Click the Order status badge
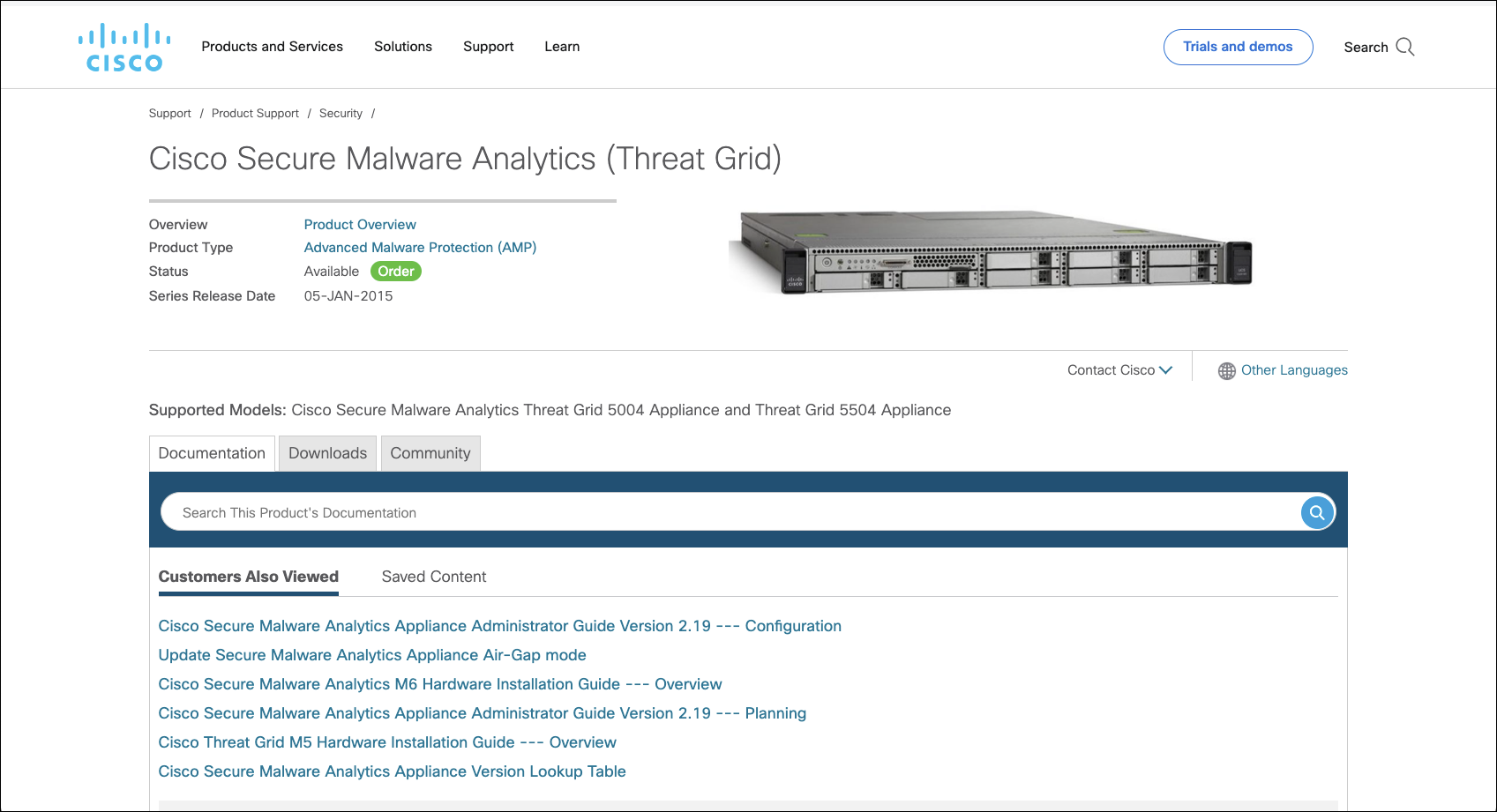The width and height of the screenshot is (1497, 812). click(395, 272)
